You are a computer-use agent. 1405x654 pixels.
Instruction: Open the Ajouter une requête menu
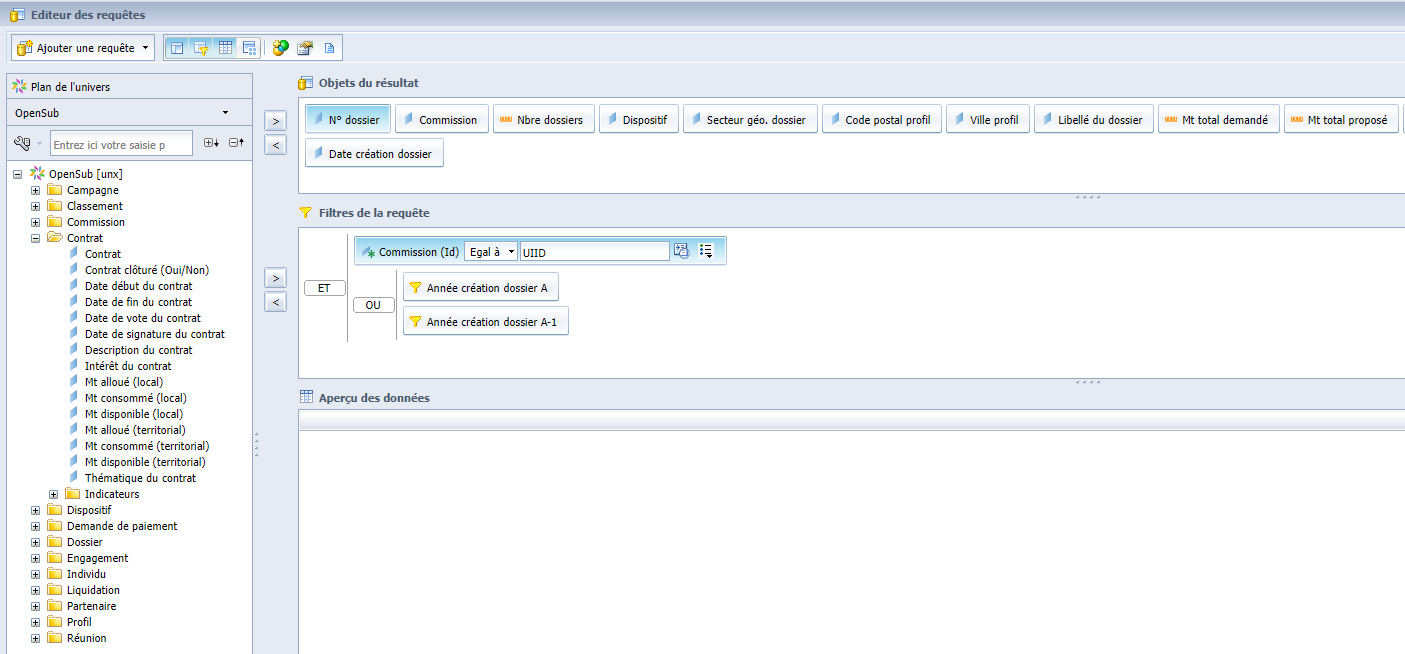tap(146, 48)
